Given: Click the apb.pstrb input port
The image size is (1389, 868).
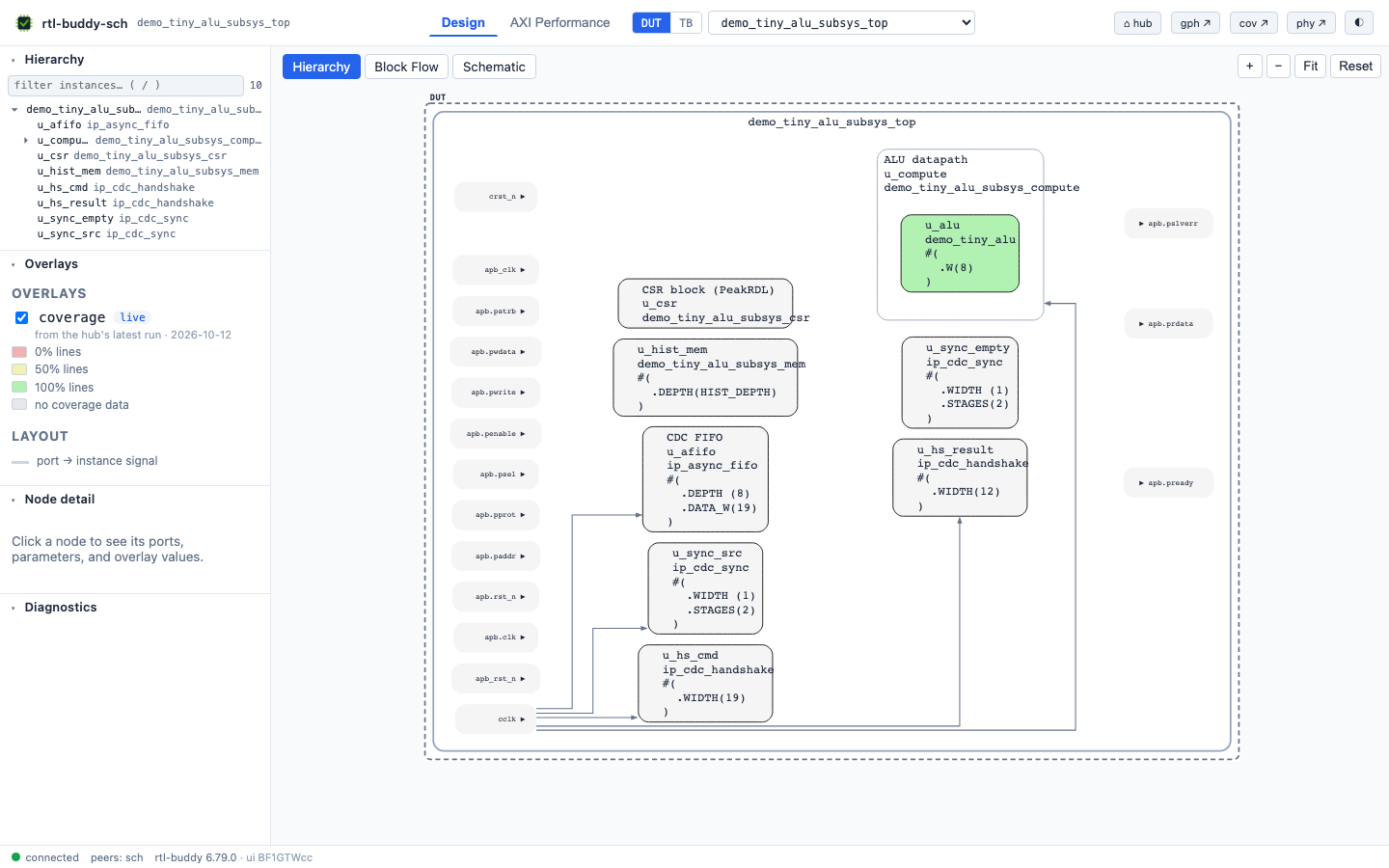Looking at the screenshot, I should point(496,312).
